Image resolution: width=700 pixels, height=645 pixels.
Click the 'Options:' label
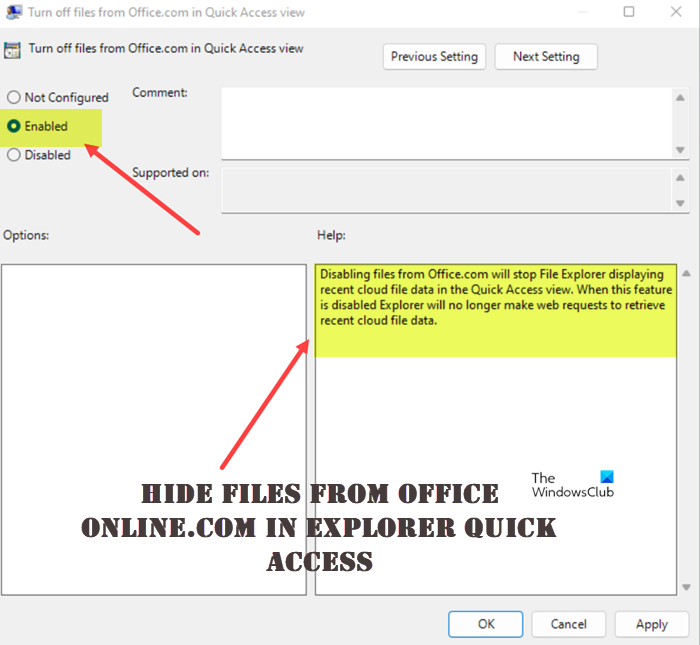coord(26,235)
